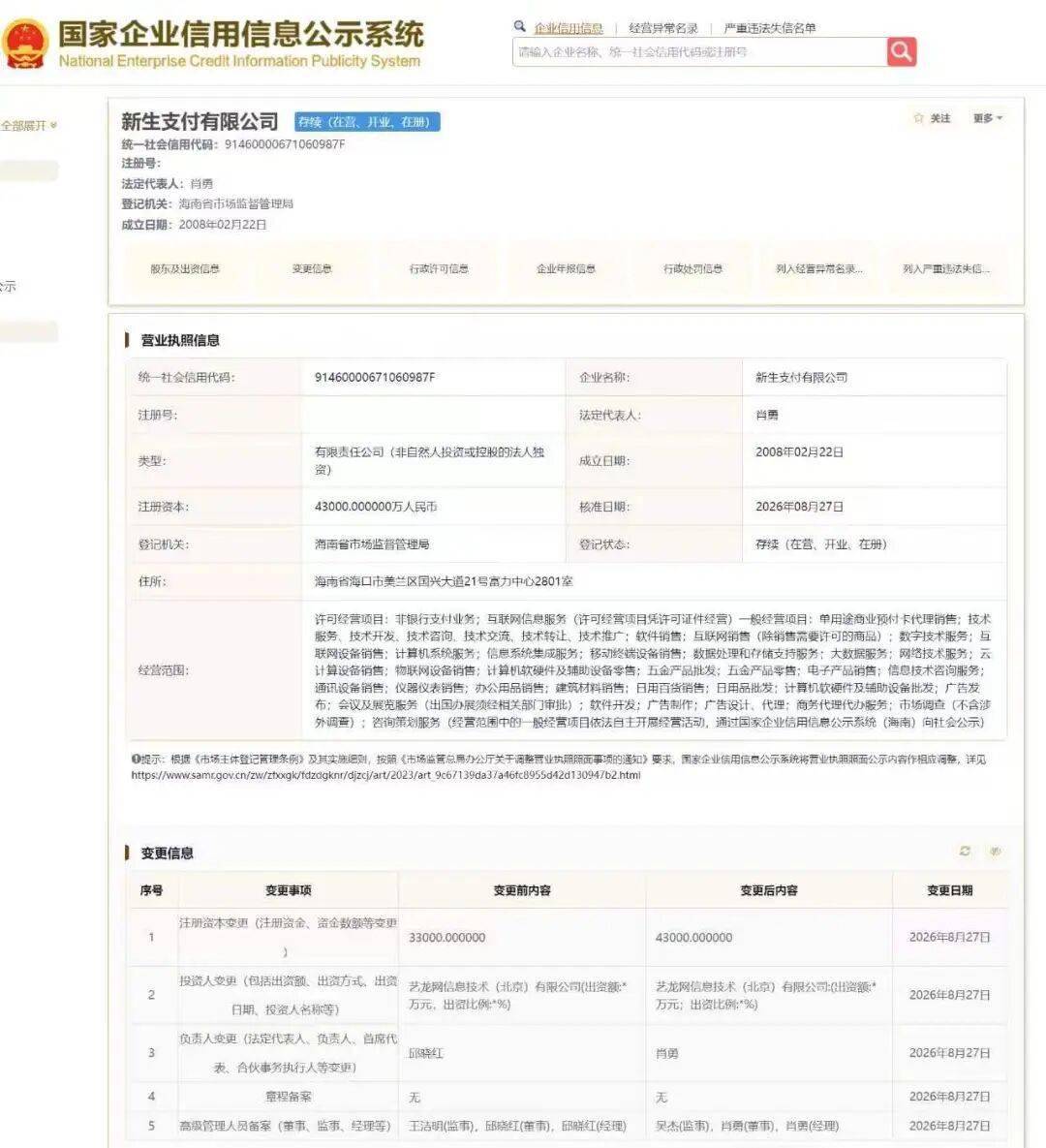Click the 43000.000000万人民币 registered capital value

[376, 507]
